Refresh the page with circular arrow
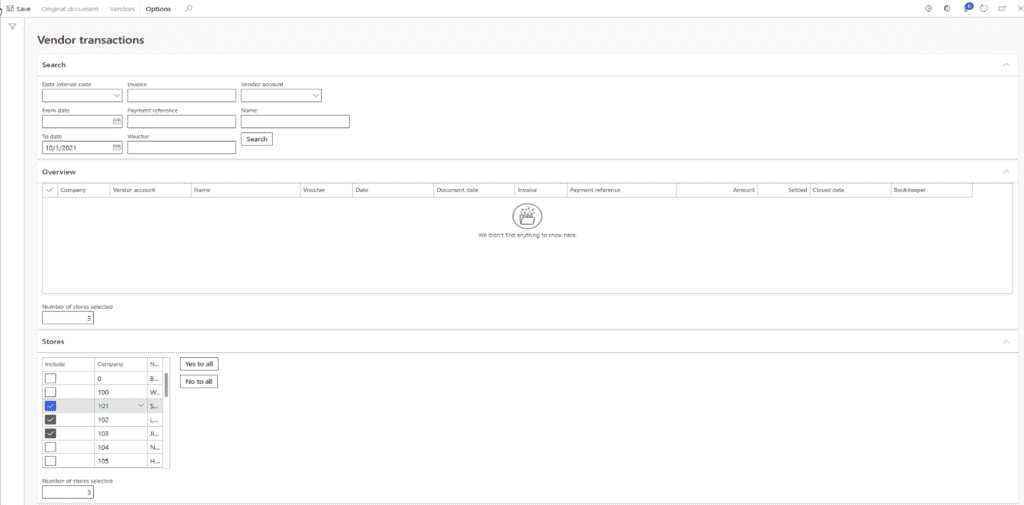 (984, 8)
